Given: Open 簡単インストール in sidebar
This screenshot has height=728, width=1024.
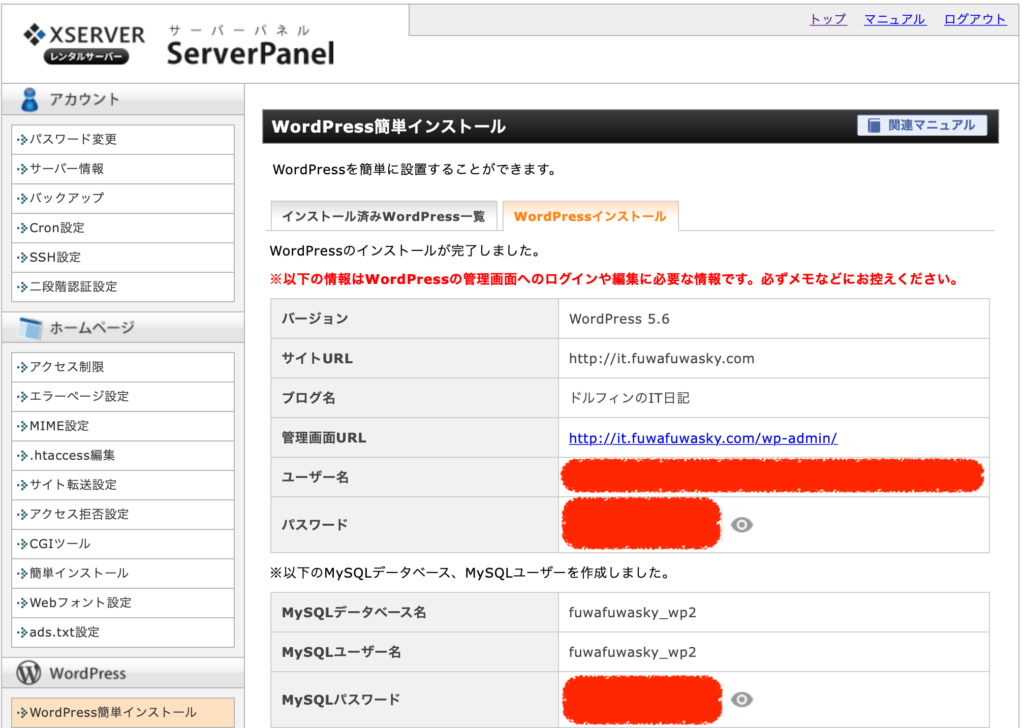Looking at the screenshot, I should 123,573.
